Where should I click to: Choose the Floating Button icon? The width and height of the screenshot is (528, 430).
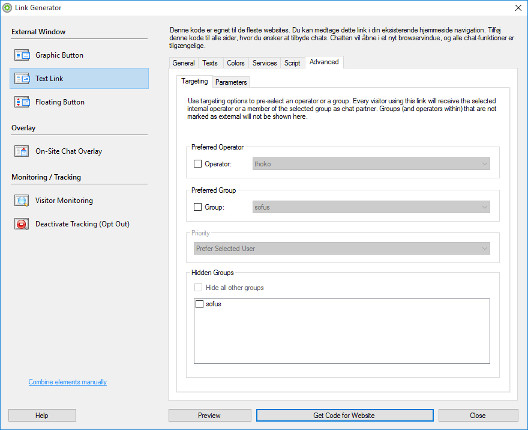(22, 102)
